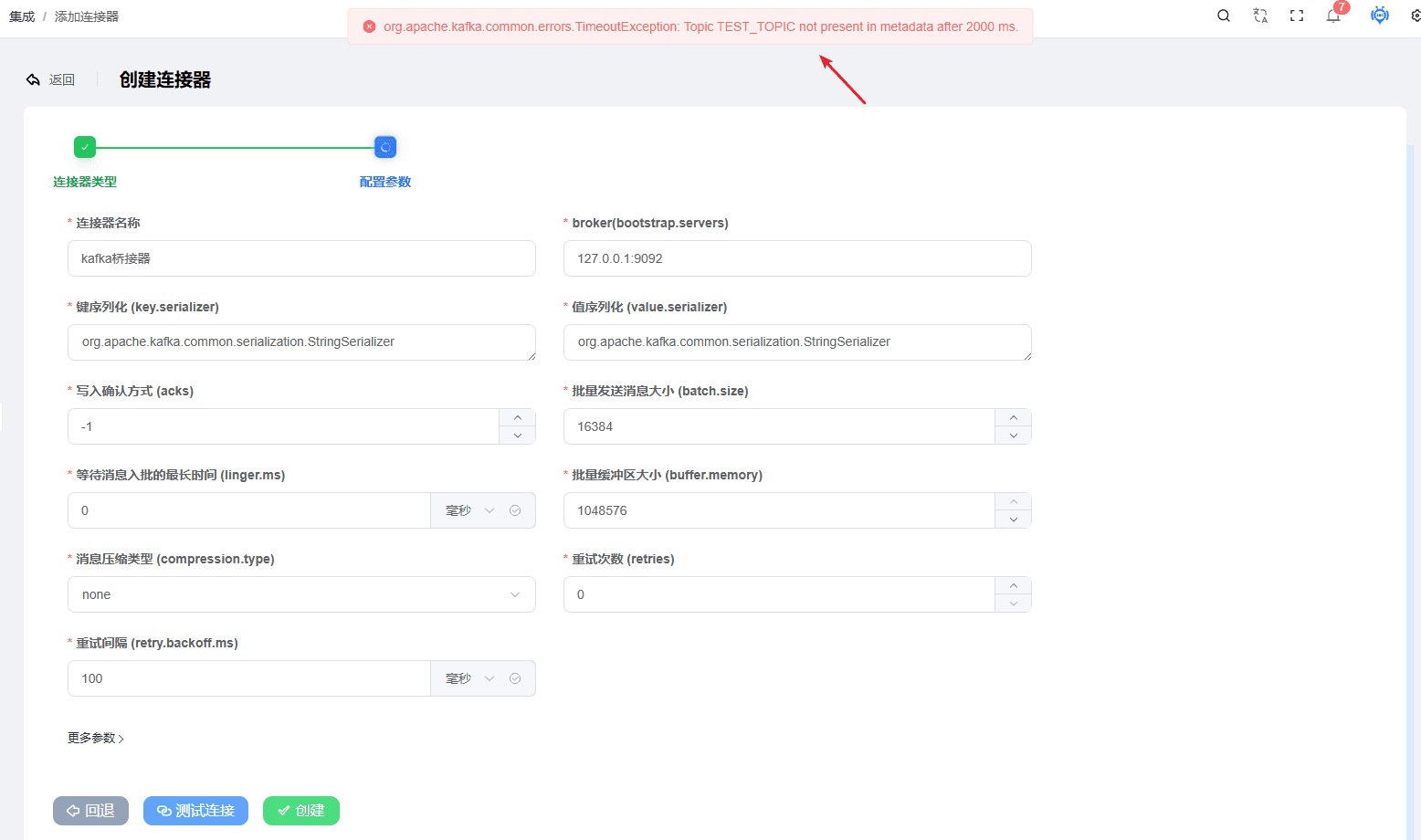The height and width of the screenshot is (840, 1421).
Task: Focus the key.serializer text area
Action: pos(301,342)
